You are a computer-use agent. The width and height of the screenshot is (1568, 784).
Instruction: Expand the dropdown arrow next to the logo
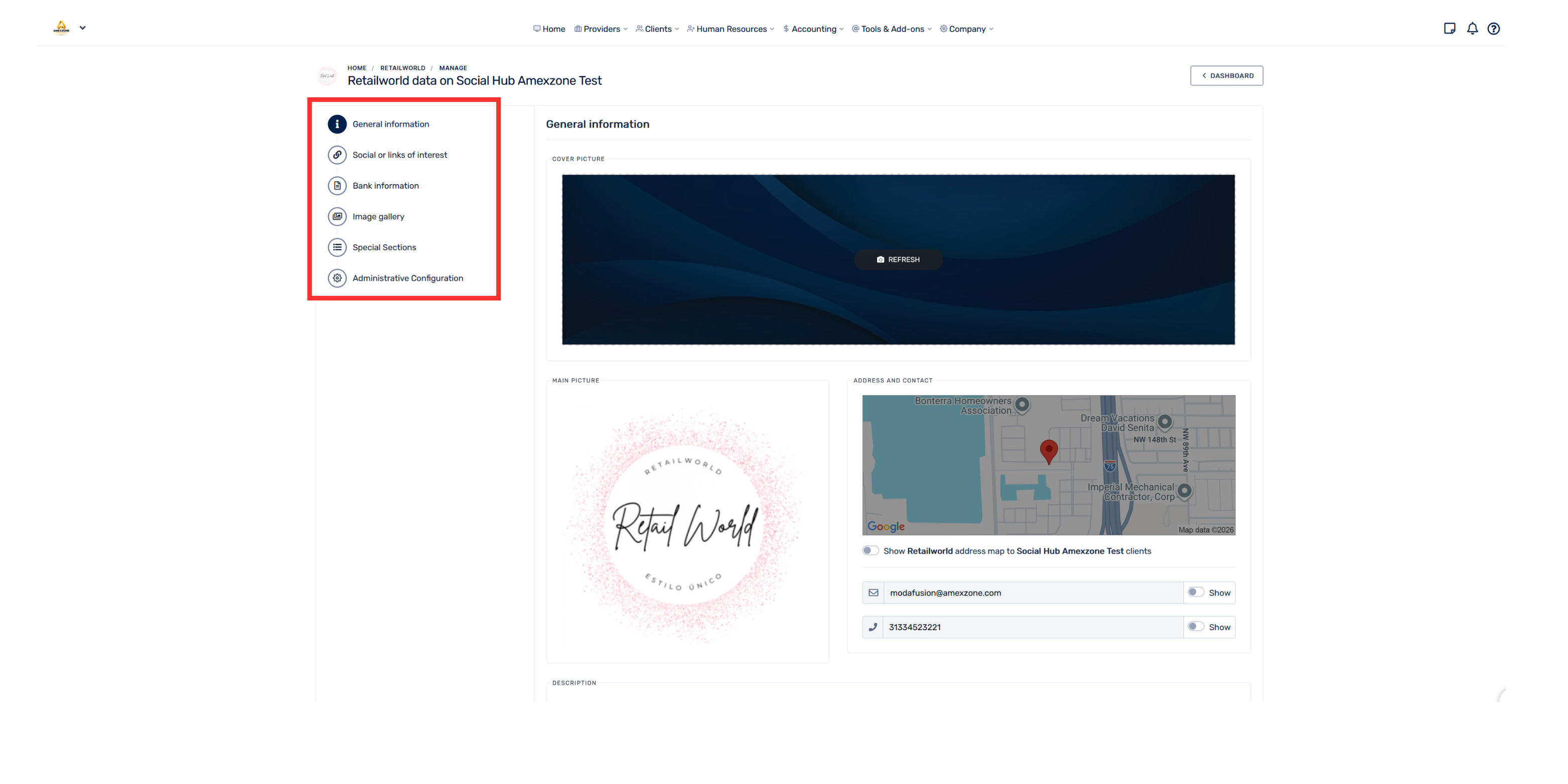pos(83,28)
